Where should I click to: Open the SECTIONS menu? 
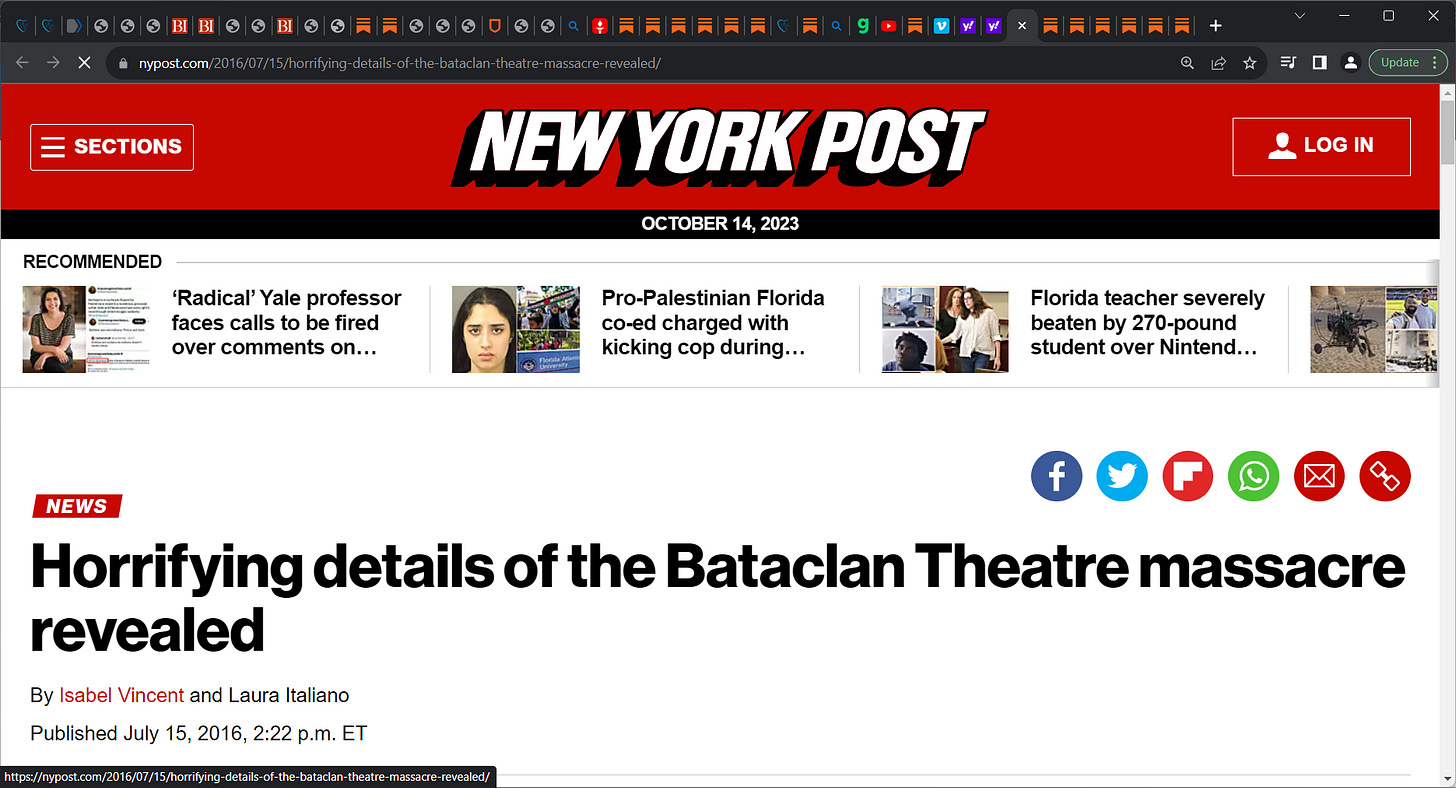click(x=112, y=147)
